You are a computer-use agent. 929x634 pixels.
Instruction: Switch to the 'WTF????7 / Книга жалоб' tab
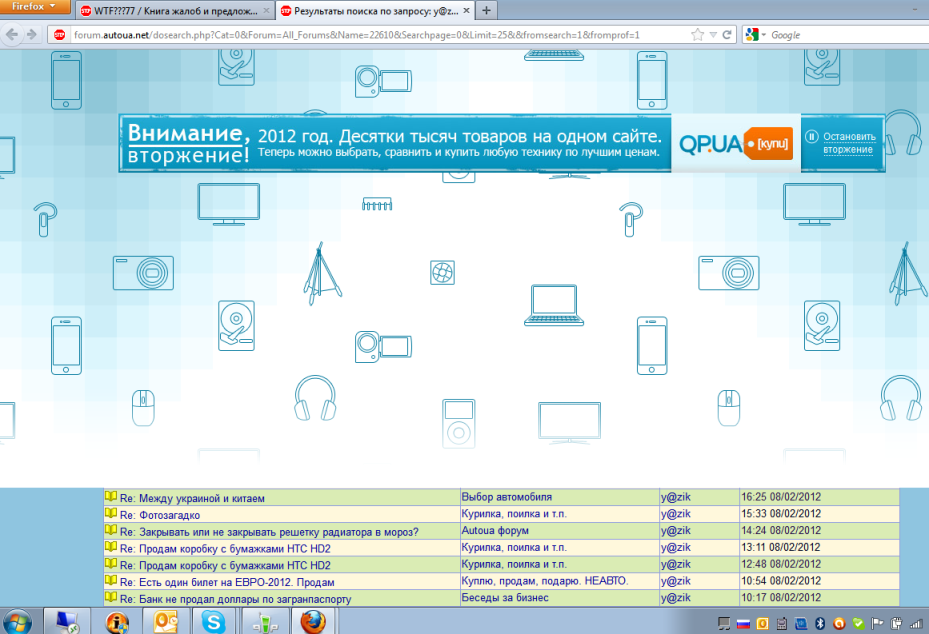pos(170,10)
